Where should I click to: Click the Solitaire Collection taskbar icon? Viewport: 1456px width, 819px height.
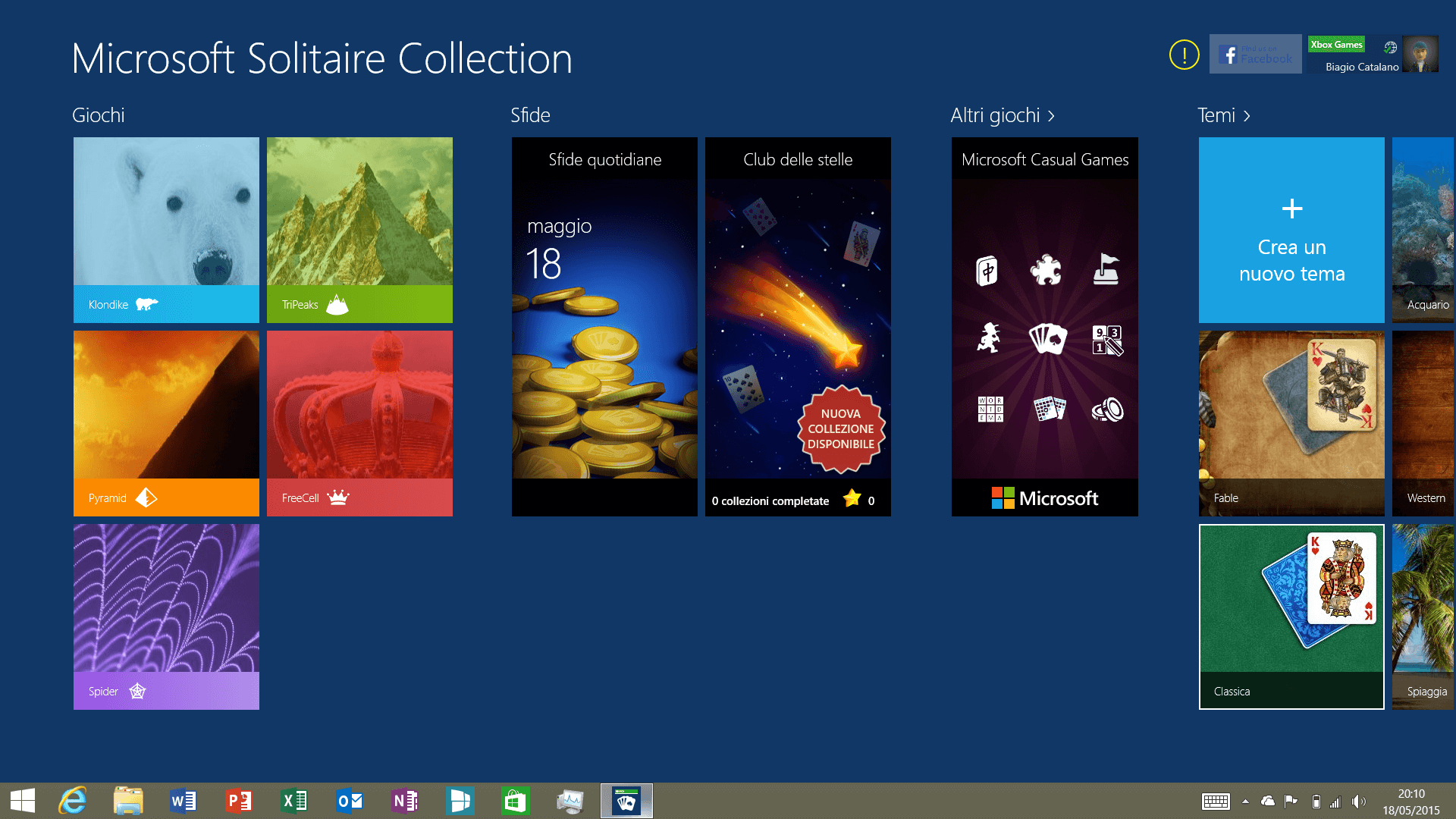pos(626,801)
